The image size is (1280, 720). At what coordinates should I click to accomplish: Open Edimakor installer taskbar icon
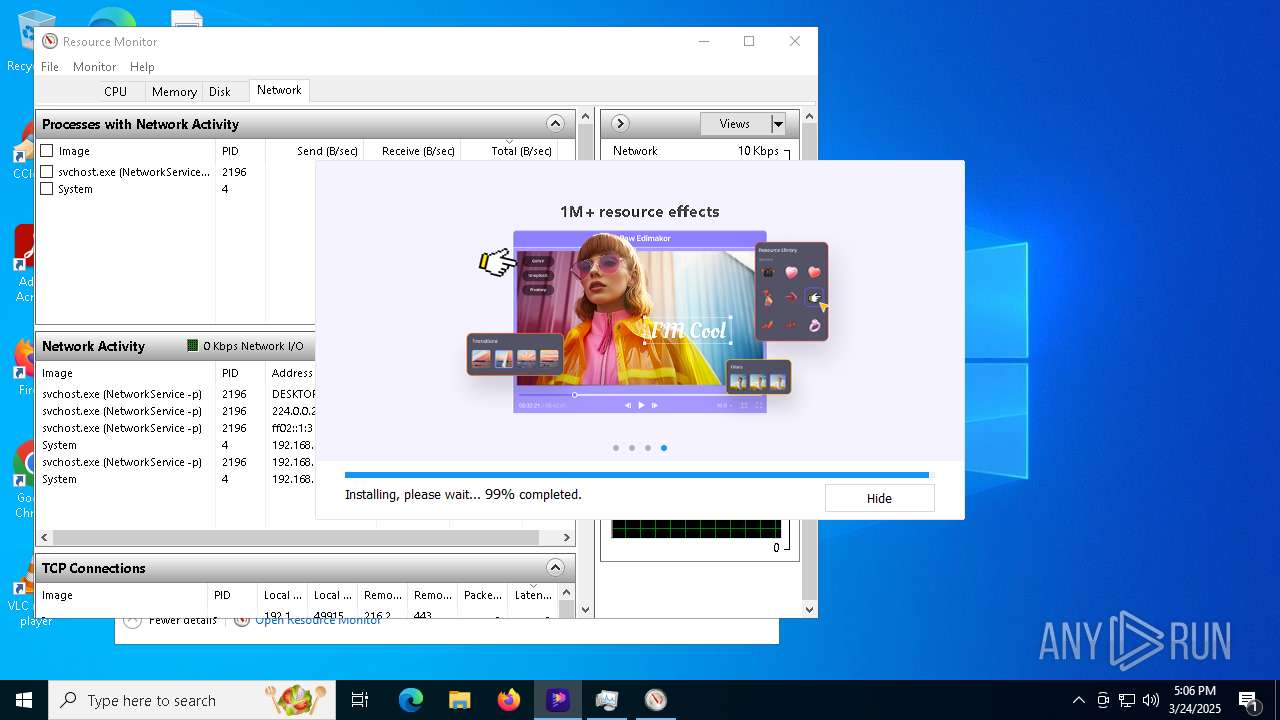pyautogui.click(x=557, y=700)
